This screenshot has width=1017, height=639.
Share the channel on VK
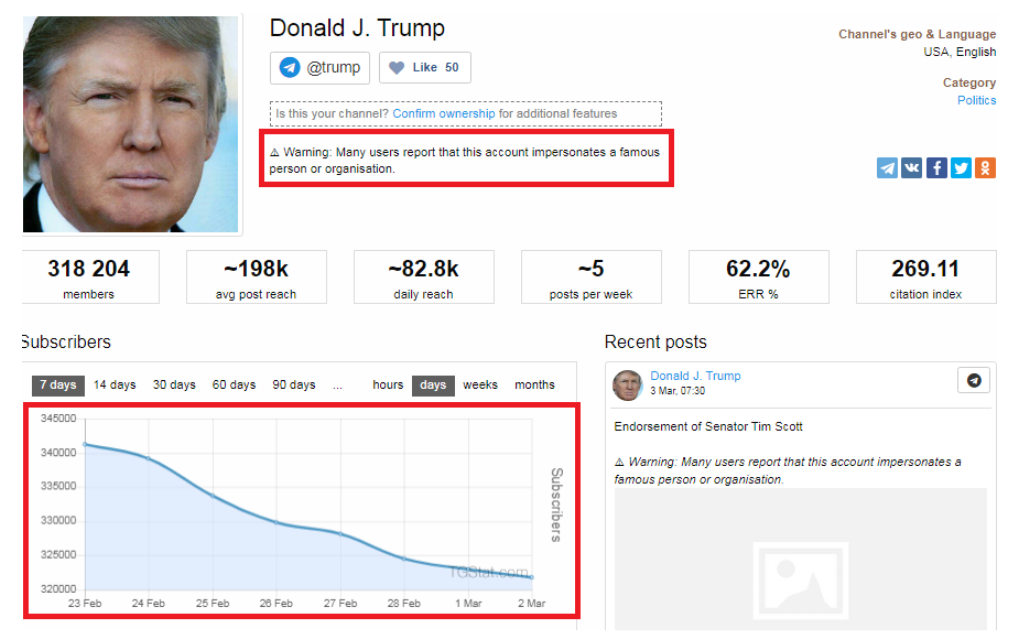pyautogui.click(x=912, y=168)
